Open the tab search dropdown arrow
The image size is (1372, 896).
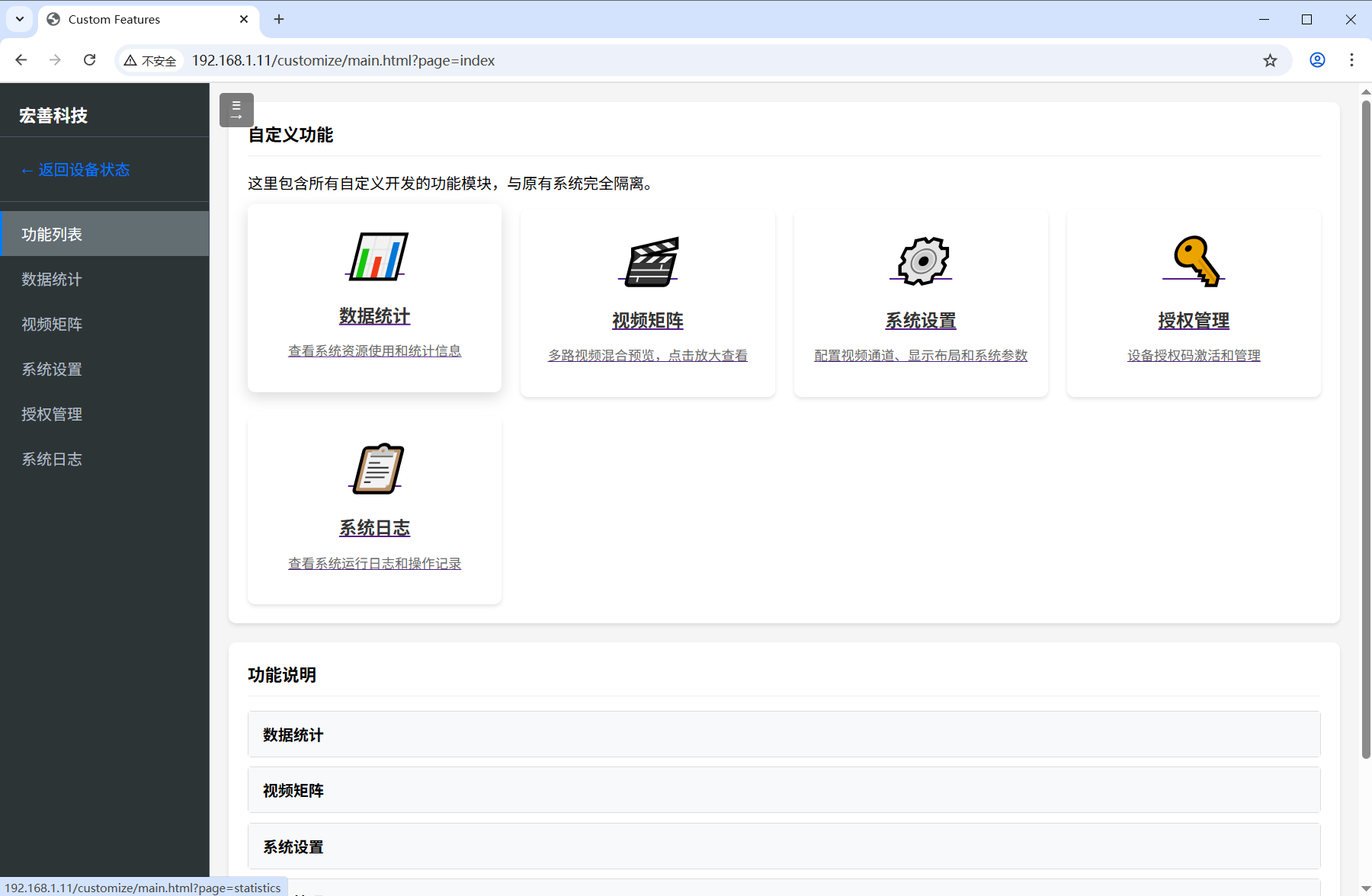click(20, 19)
